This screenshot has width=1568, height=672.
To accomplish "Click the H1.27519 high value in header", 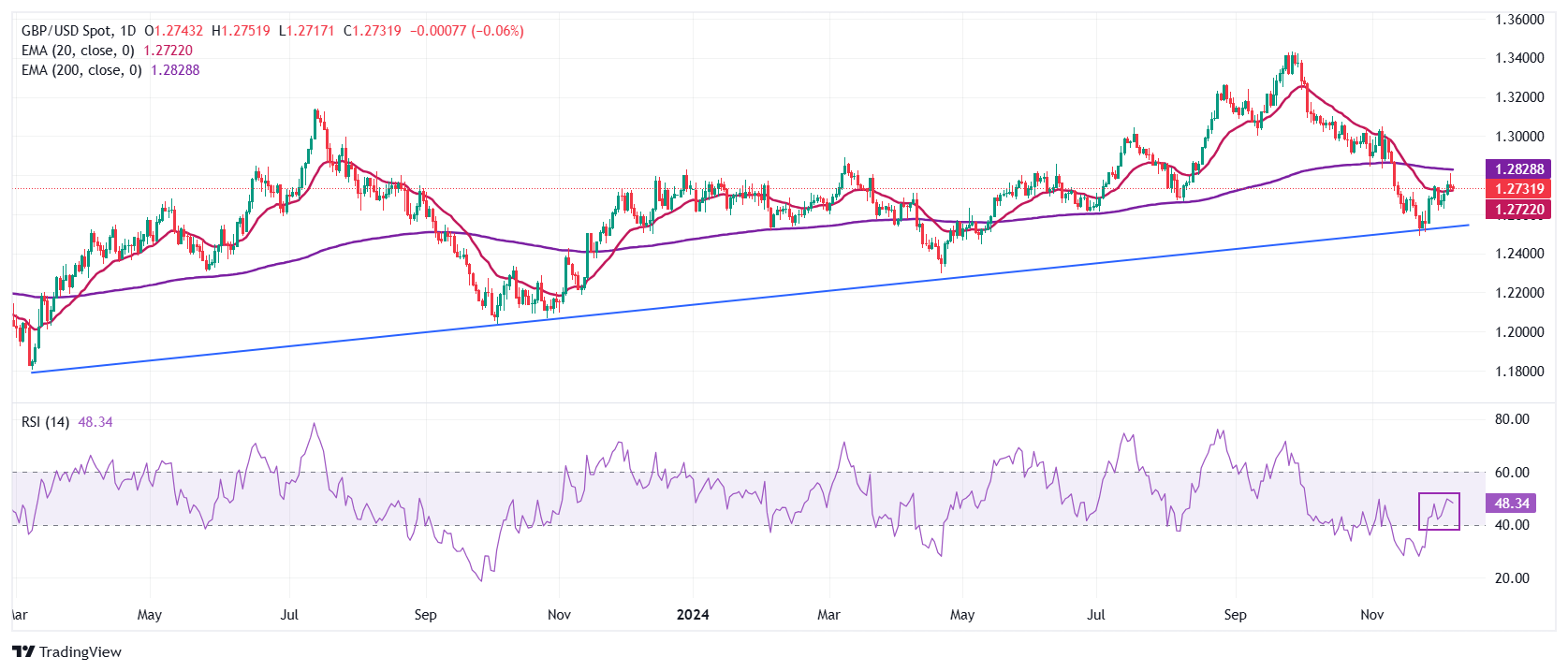I will click(x=241, y=31).
